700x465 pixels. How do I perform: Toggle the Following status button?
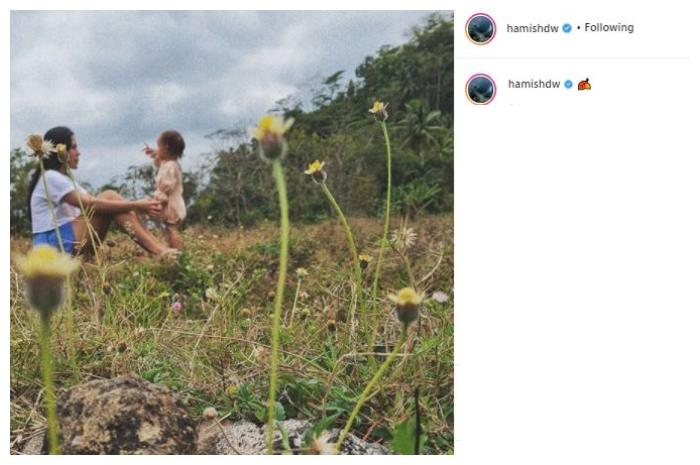click(609, 28)
